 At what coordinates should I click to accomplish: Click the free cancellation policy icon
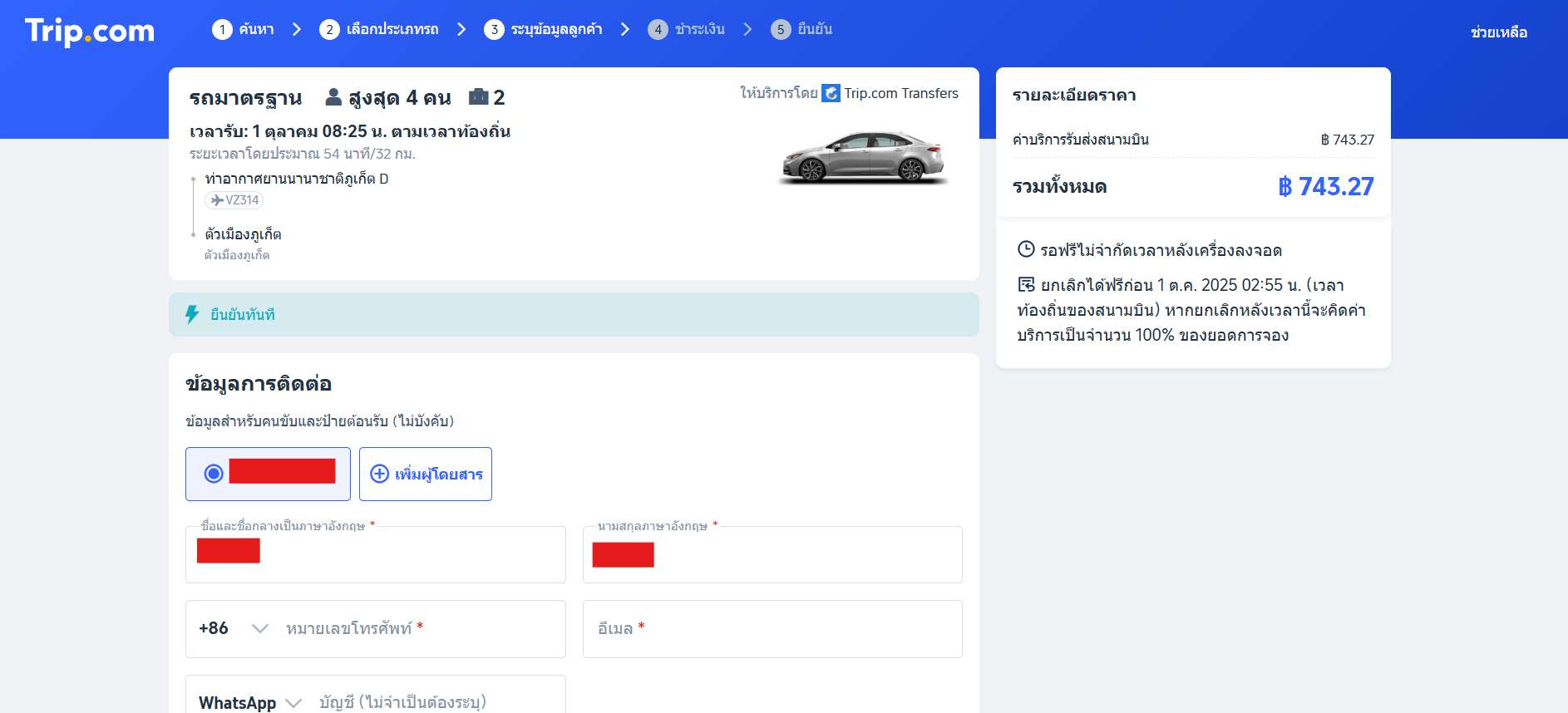tap(1026, 285)
